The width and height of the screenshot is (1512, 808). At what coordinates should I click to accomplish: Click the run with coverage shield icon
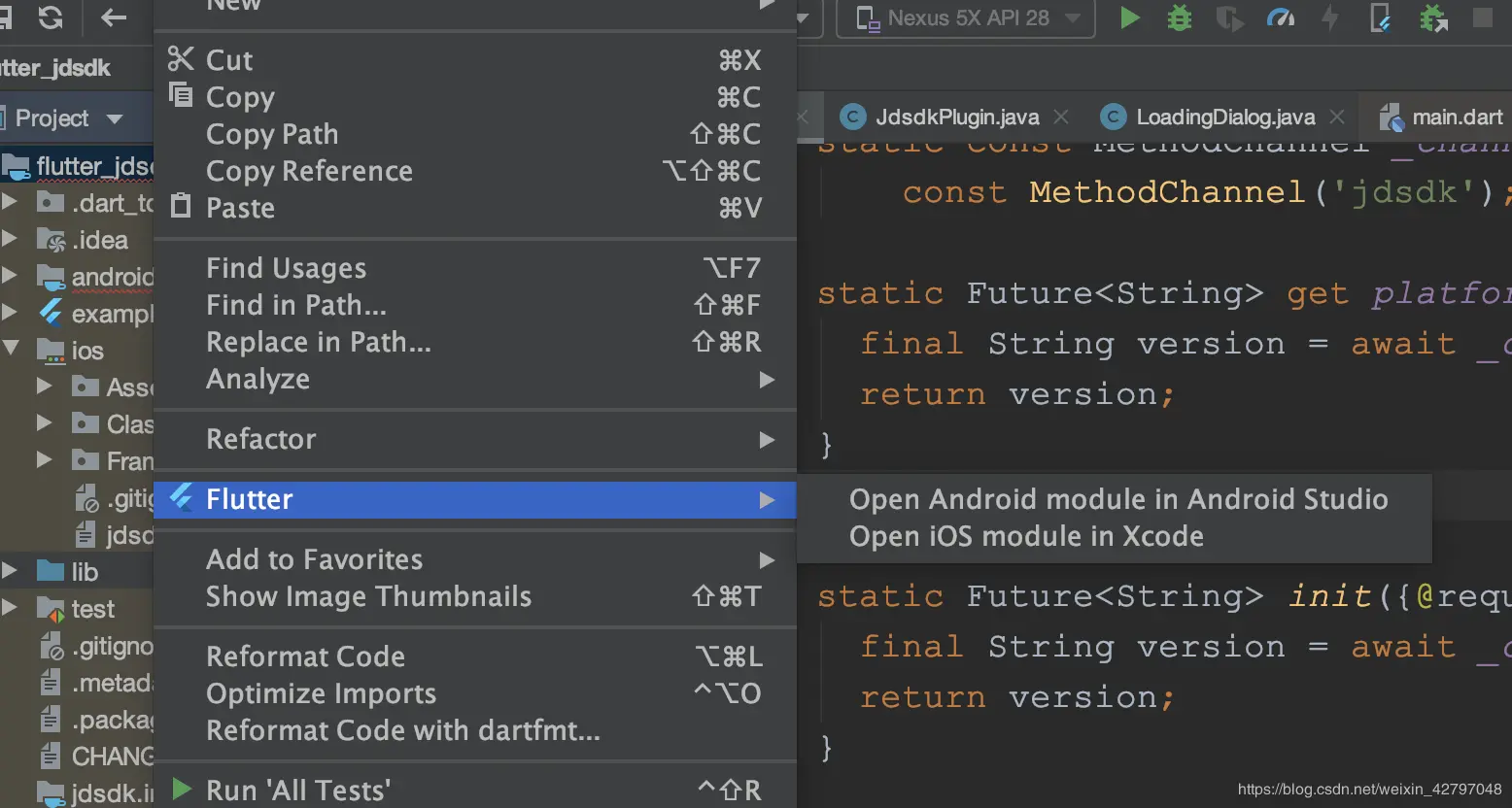point(1229,18)
